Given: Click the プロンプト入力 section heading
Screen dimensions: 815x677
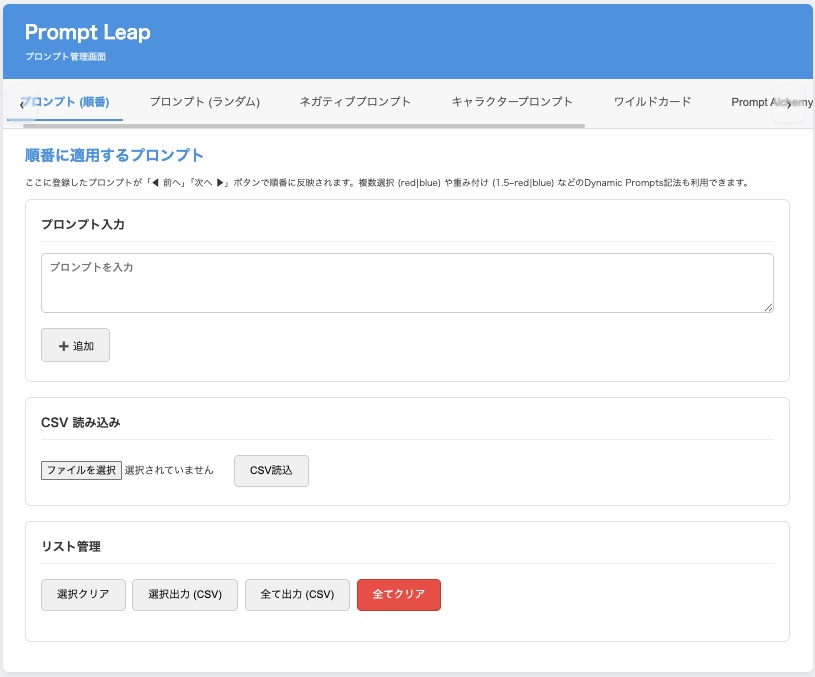Looking at the screenshot, I should [83, 225].
